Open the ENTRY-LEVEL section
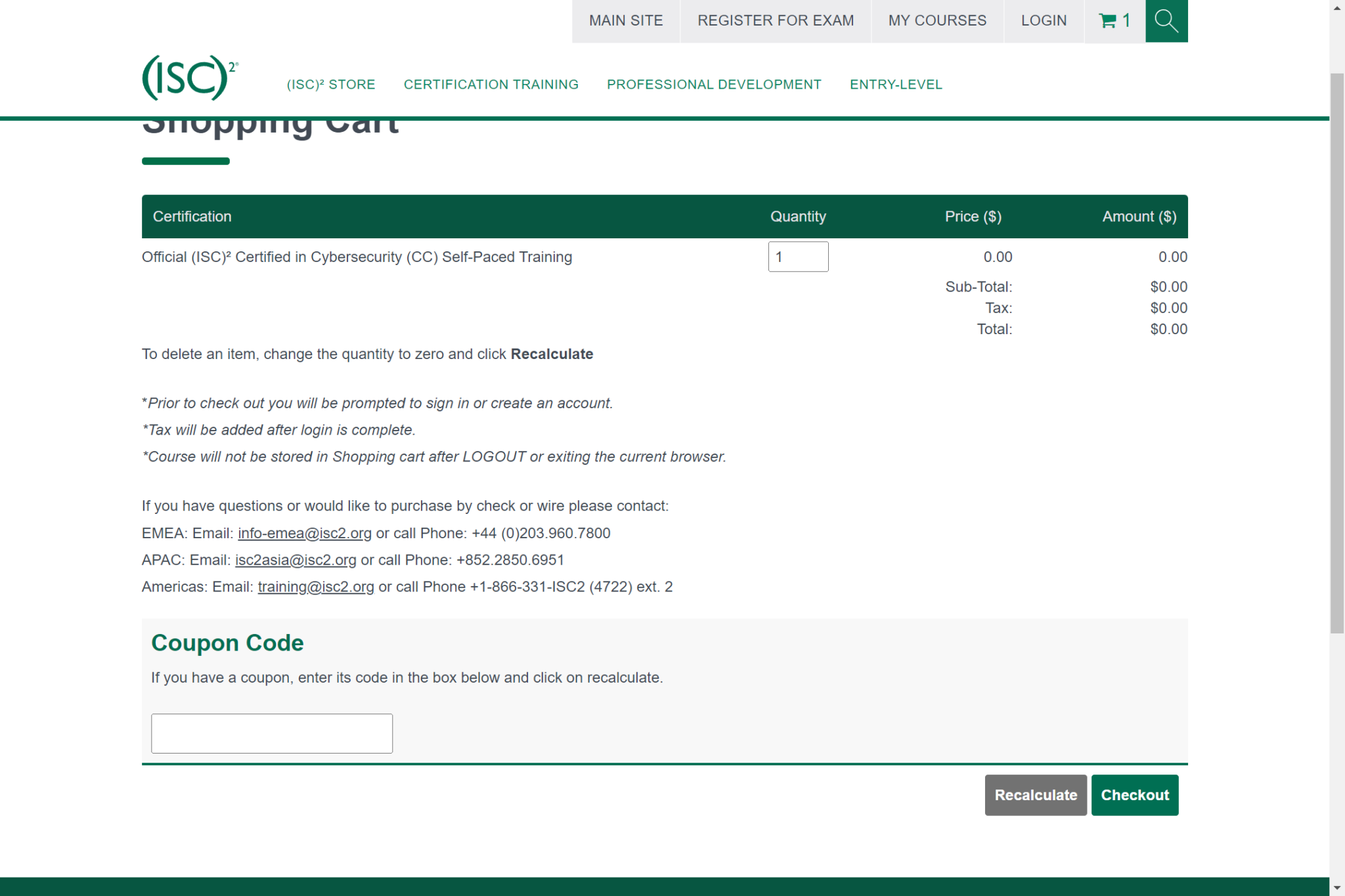Viewport: 1345px width, 896px height. (x=896, y=84)
